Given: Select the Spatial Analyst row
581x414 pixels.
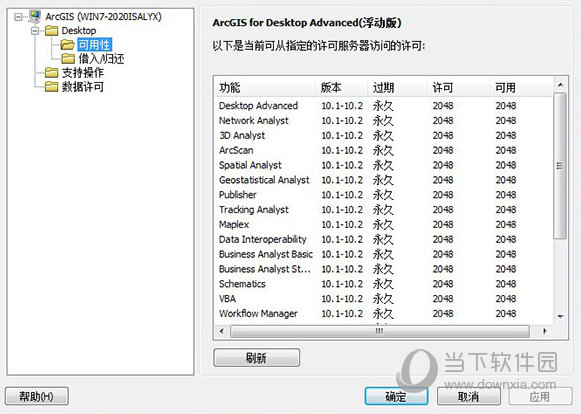Looking at the screenshot, I should coord(384,165).
